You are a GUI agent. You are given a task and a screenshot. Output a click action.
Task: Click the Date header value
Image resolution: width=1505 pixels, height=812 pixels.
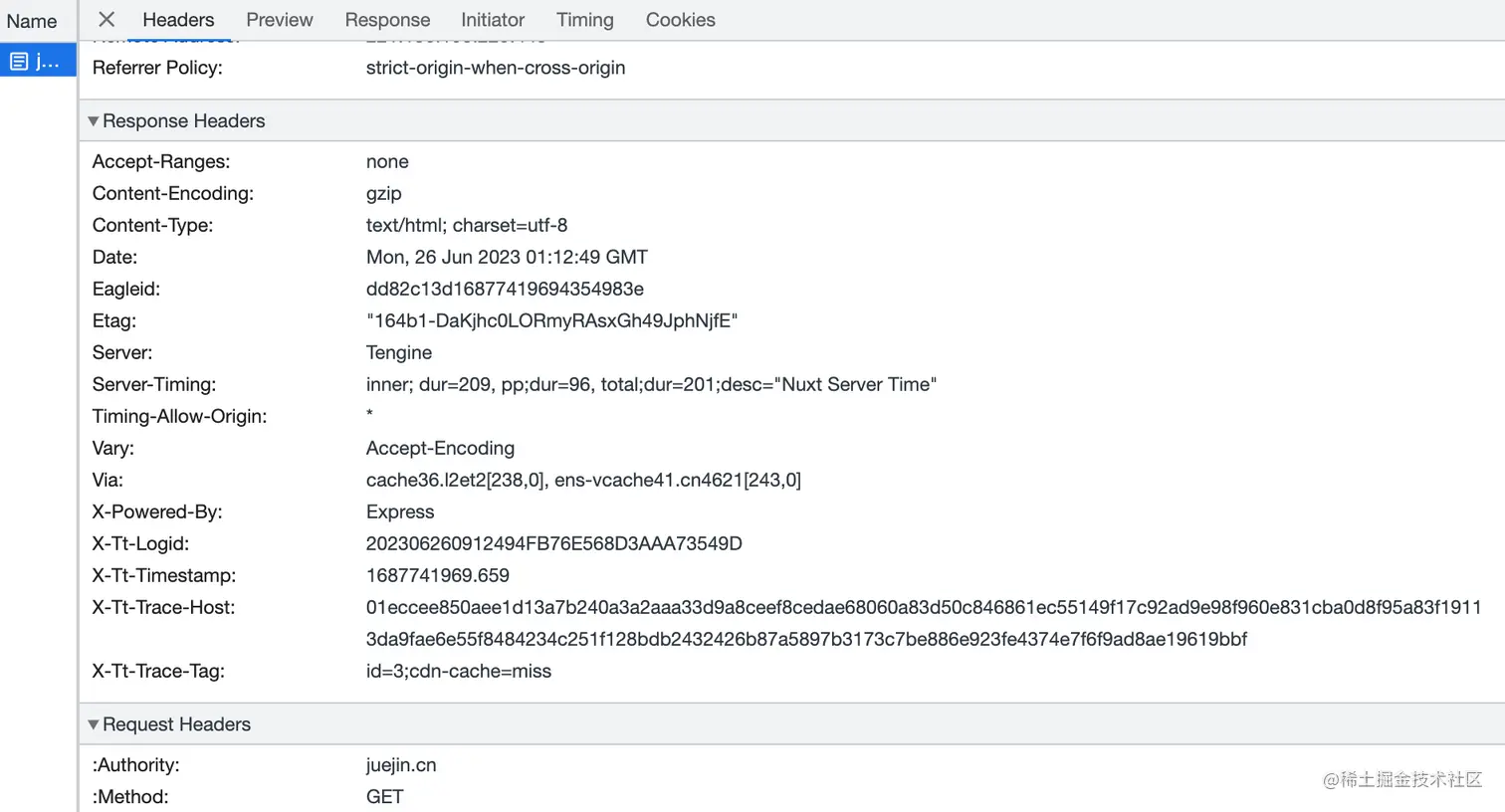coord(507,257)
